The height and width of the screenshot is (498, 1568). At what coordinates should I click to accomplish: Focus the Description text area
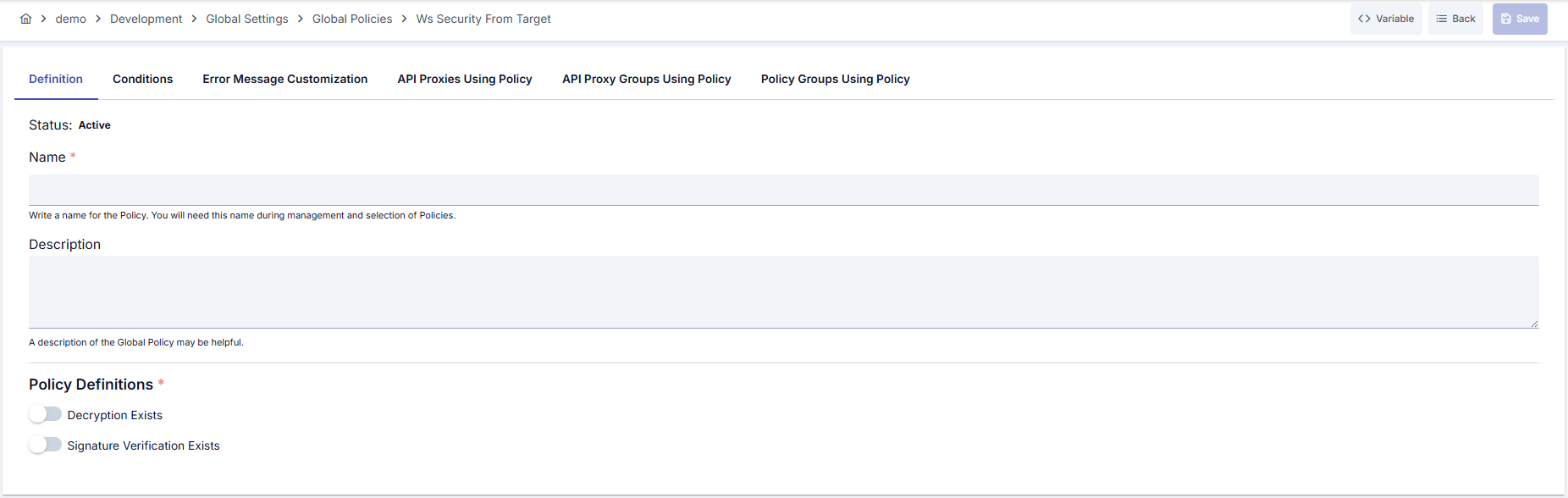click(784, 292)
